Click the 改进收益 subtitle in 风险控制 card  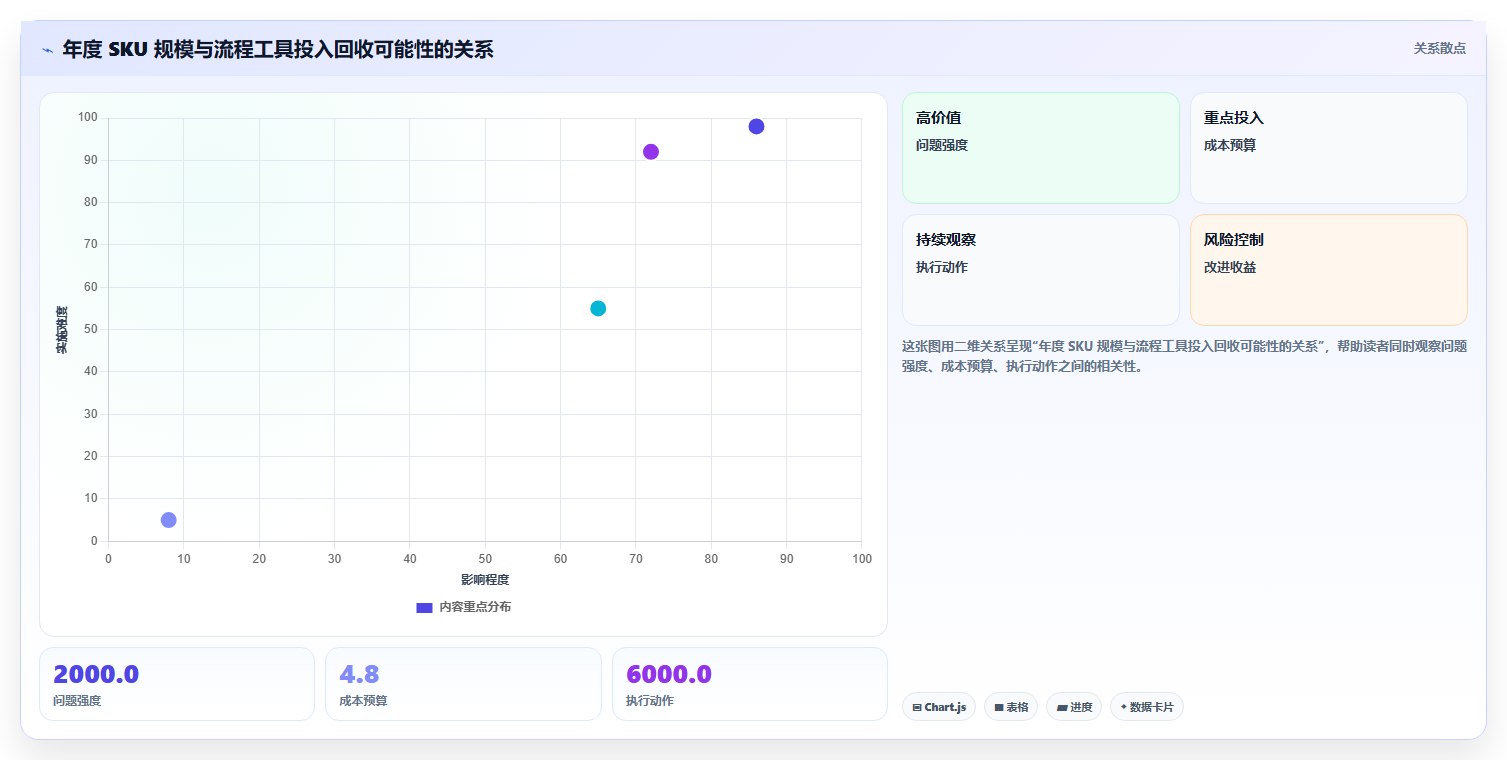coord(1230,267)
